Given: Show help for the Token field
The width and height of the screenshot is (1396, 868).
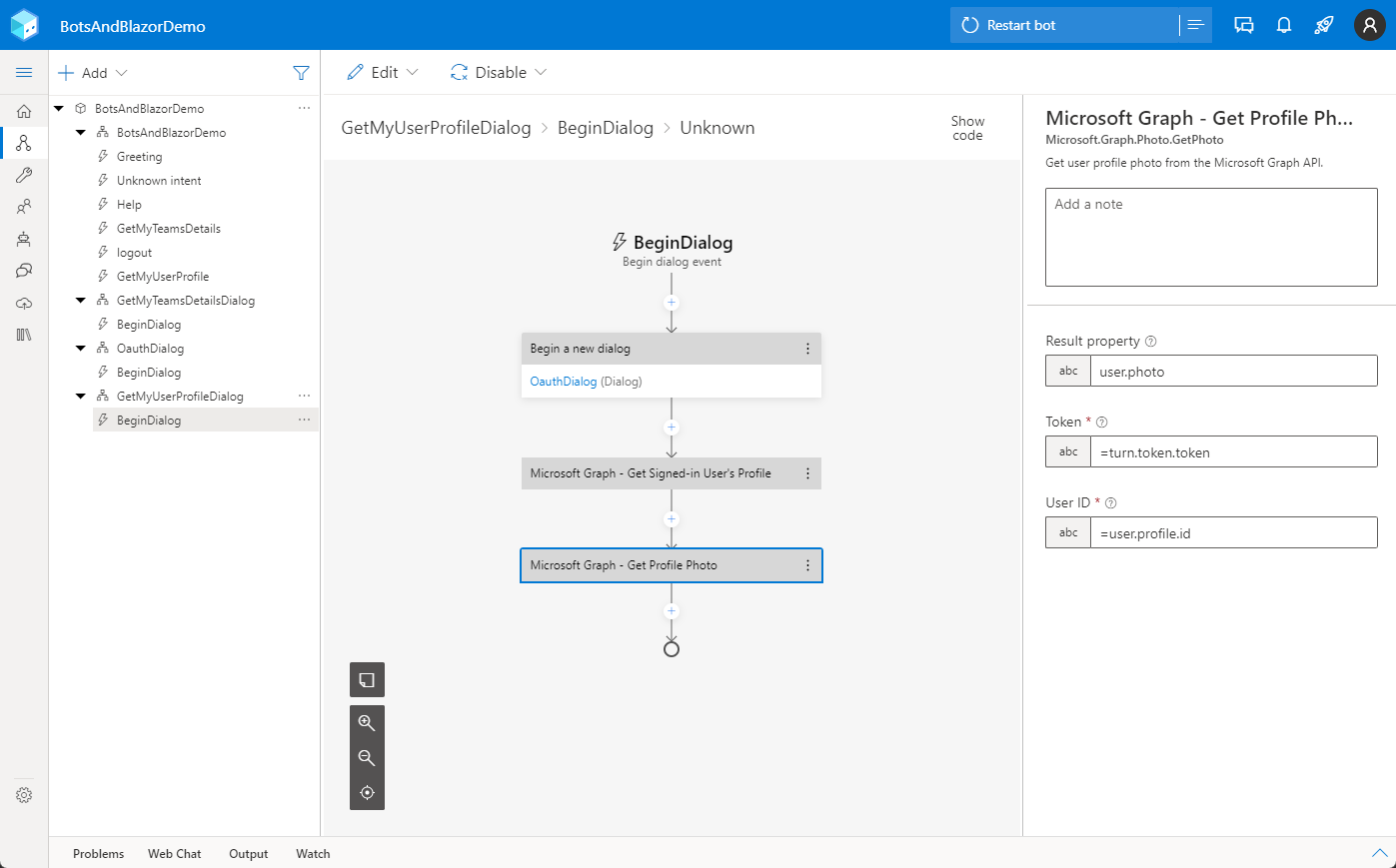Looking at the screenshot, I should 1102,423.
